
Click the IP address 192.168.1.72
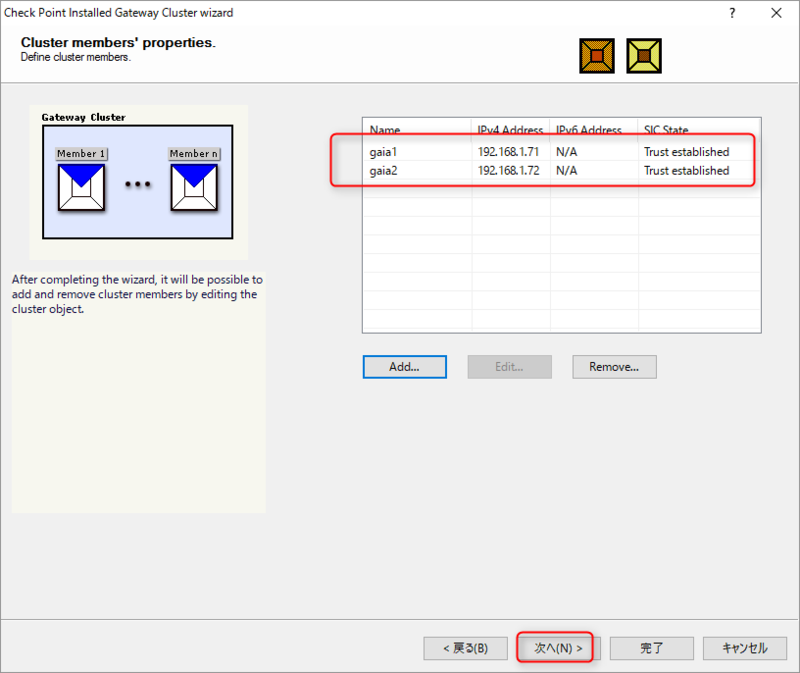click(509, 171)
